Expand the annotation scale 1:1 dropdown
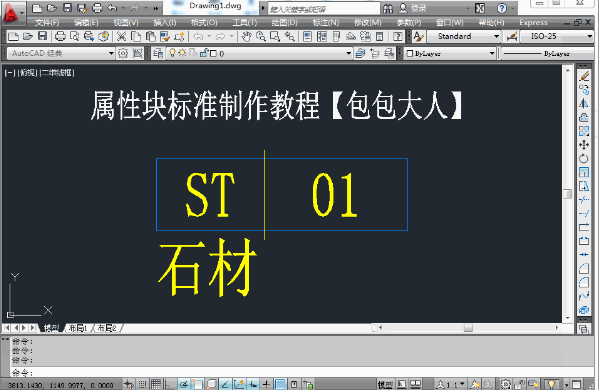The width and height of the screenshot is (600, 390). (x=463, y=384)
